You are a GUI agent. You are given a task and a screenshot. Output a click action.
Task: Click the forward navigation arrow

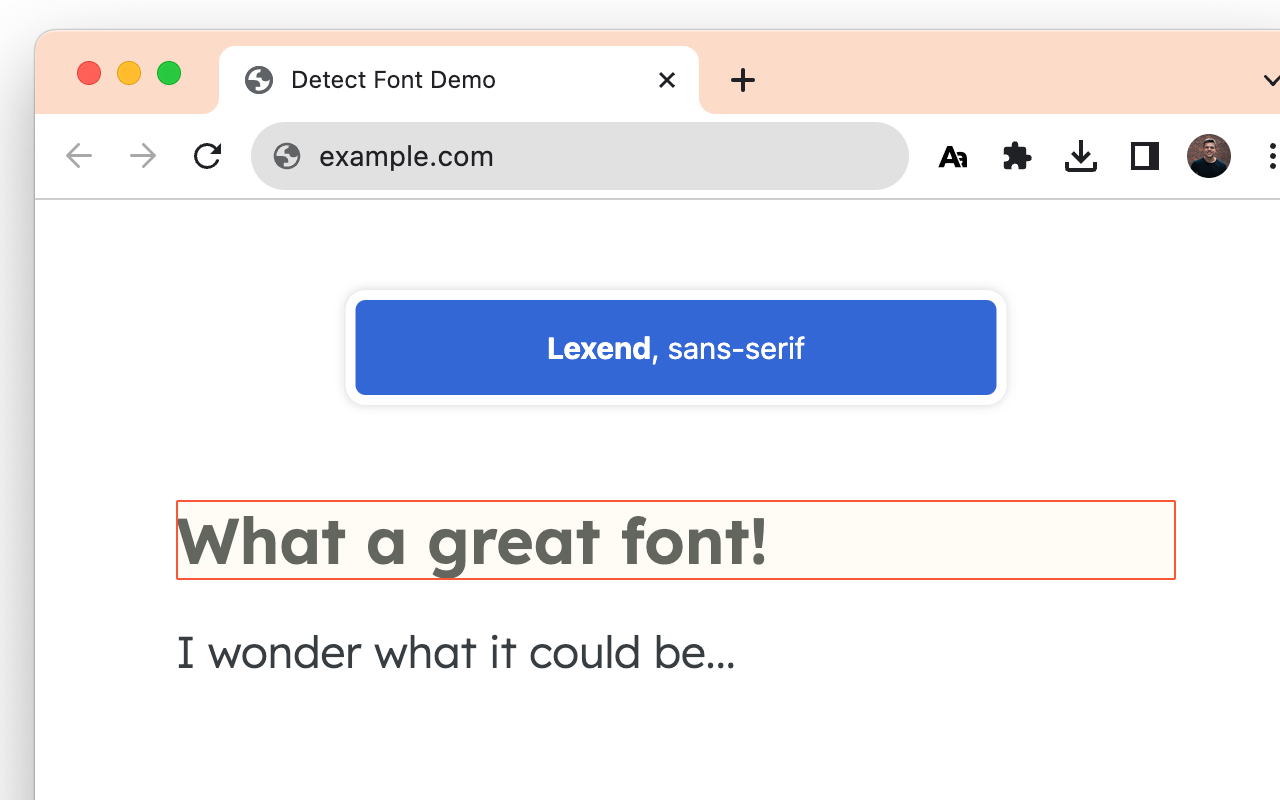pos(142,156)
